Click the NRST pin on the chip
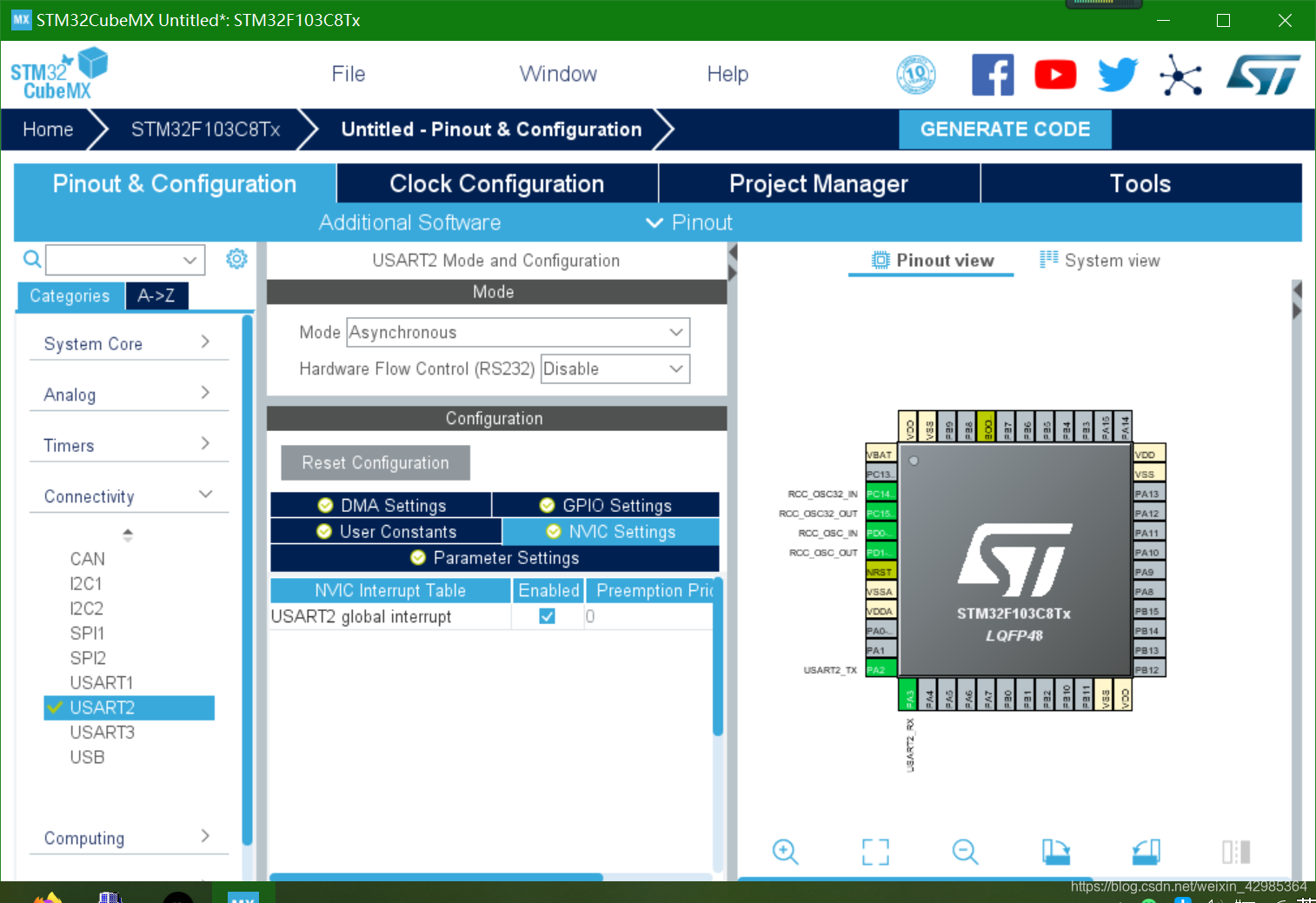The height and width of the screenshot is (903, 1316). coord(881,572)
